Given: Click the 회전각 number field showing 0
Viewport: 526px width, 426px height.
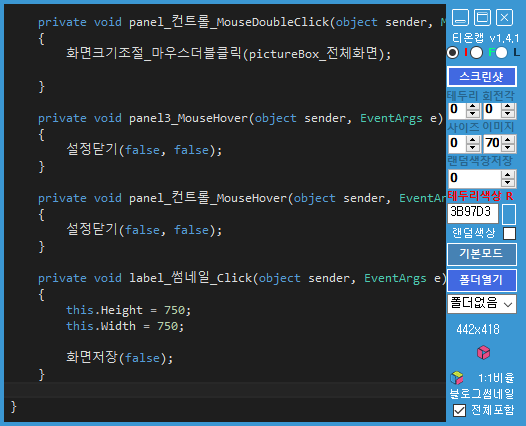Looking at the screenshot, I should pyautogui.click(x=493, y=110).
